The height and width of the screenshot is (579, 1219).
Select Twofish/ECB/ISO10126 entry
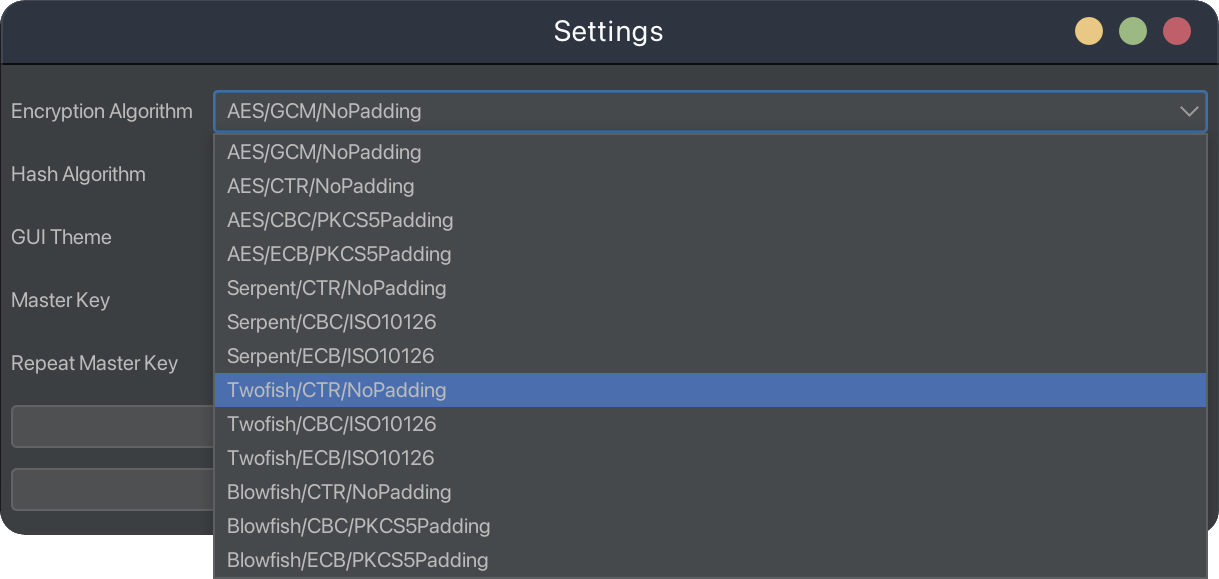click(x=330, y=459)
